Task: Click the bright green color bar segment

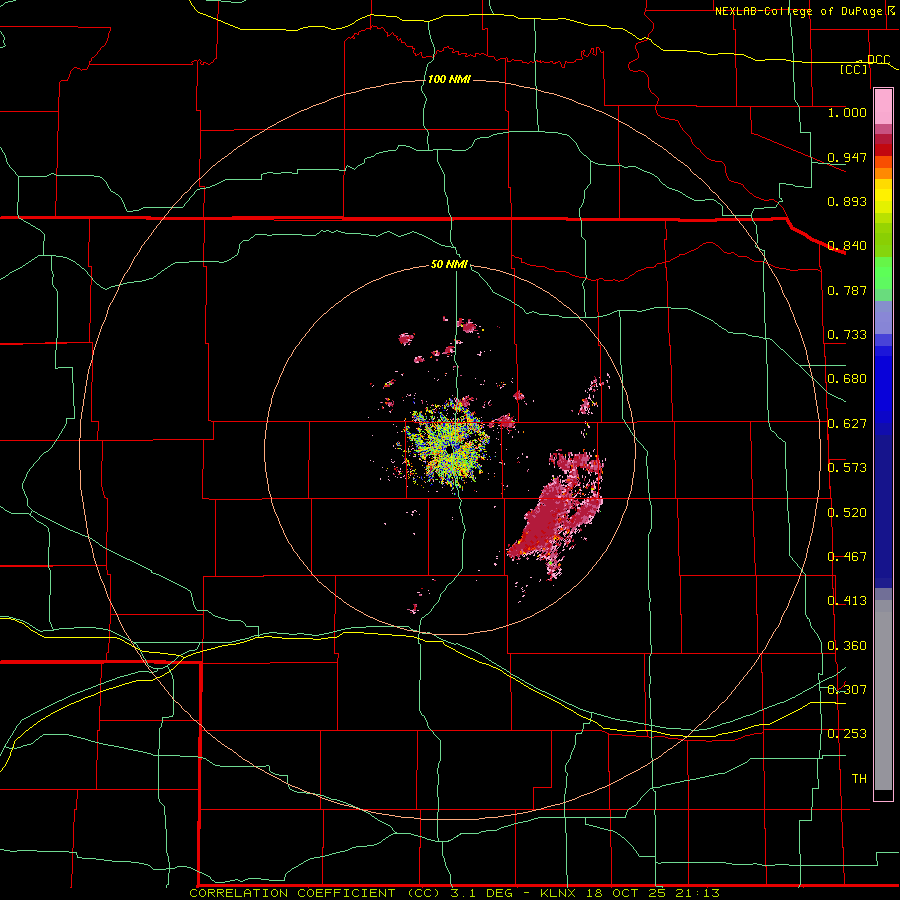Action: pos(883,273)
